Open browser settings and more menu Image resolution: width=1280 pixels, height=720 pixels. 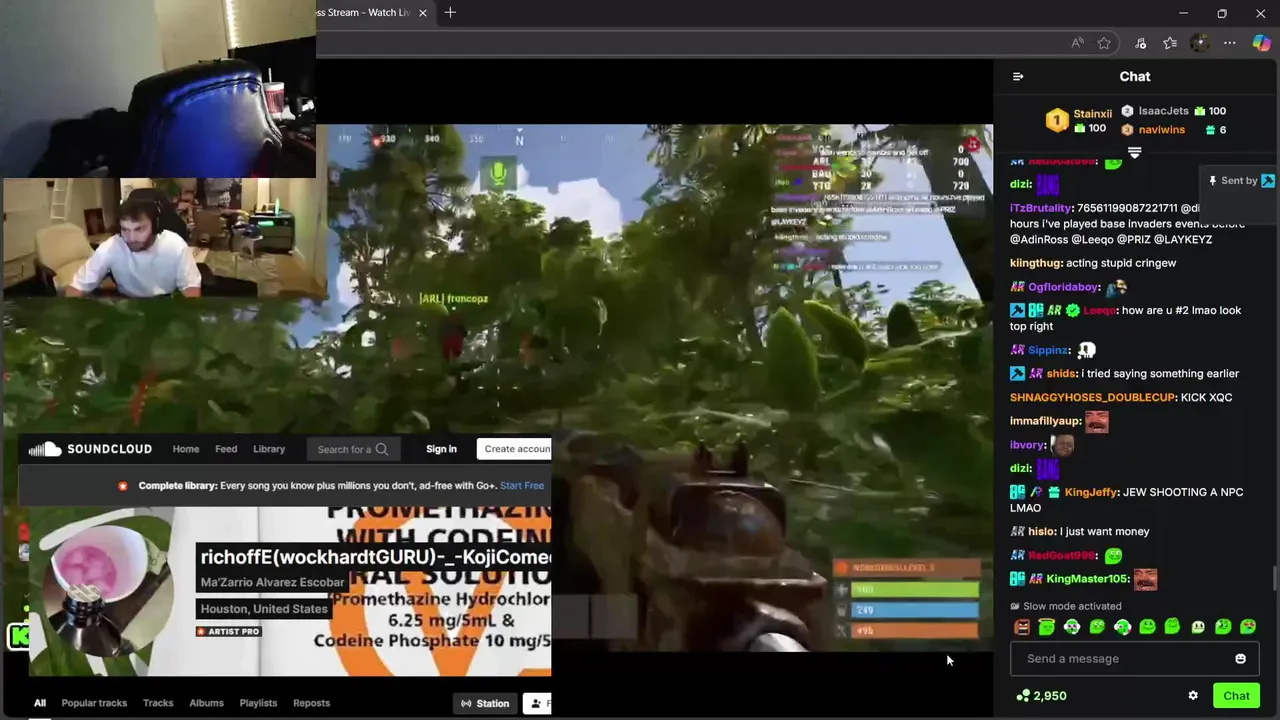tap(1230, 43)
